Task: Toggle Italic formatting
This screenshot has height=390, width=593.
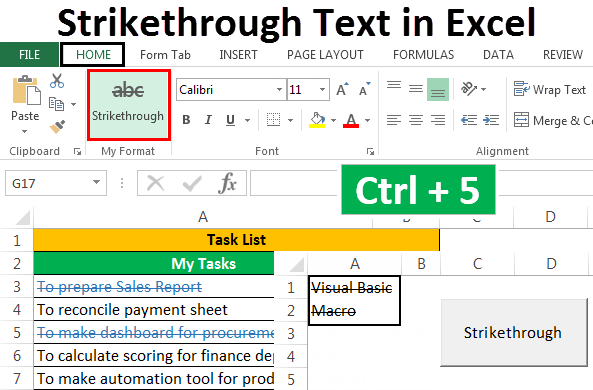Action: click(208, 120)
